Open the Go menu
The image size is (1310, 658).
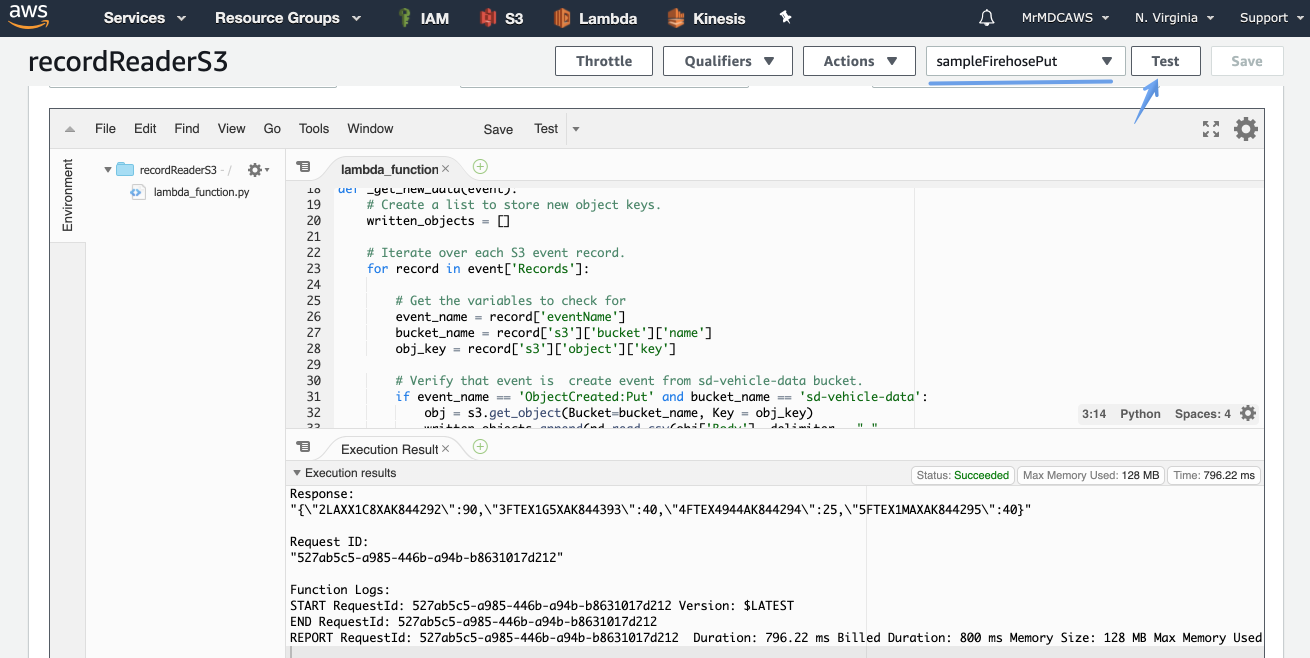click(x=272, y=129)
